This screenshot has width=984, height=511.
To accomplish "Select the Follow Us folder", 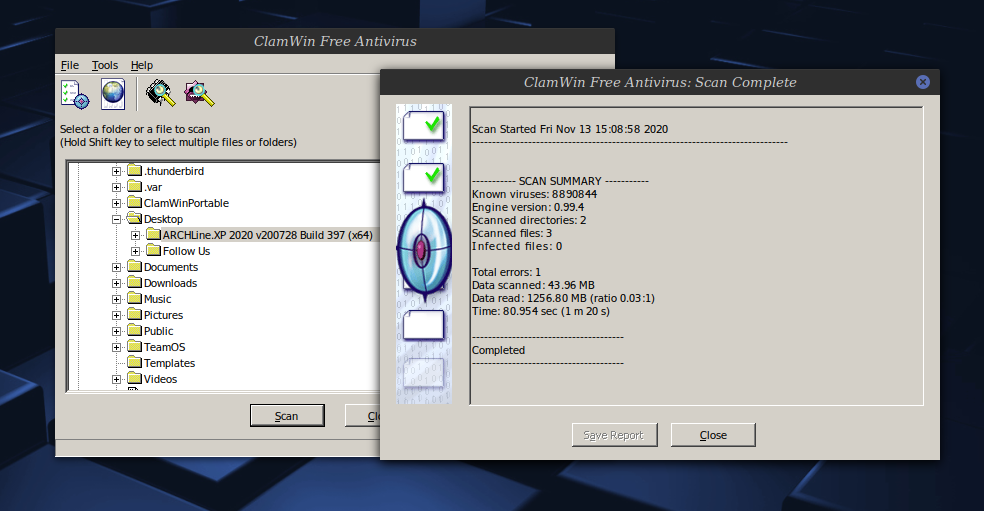I will tap(186, 251).
